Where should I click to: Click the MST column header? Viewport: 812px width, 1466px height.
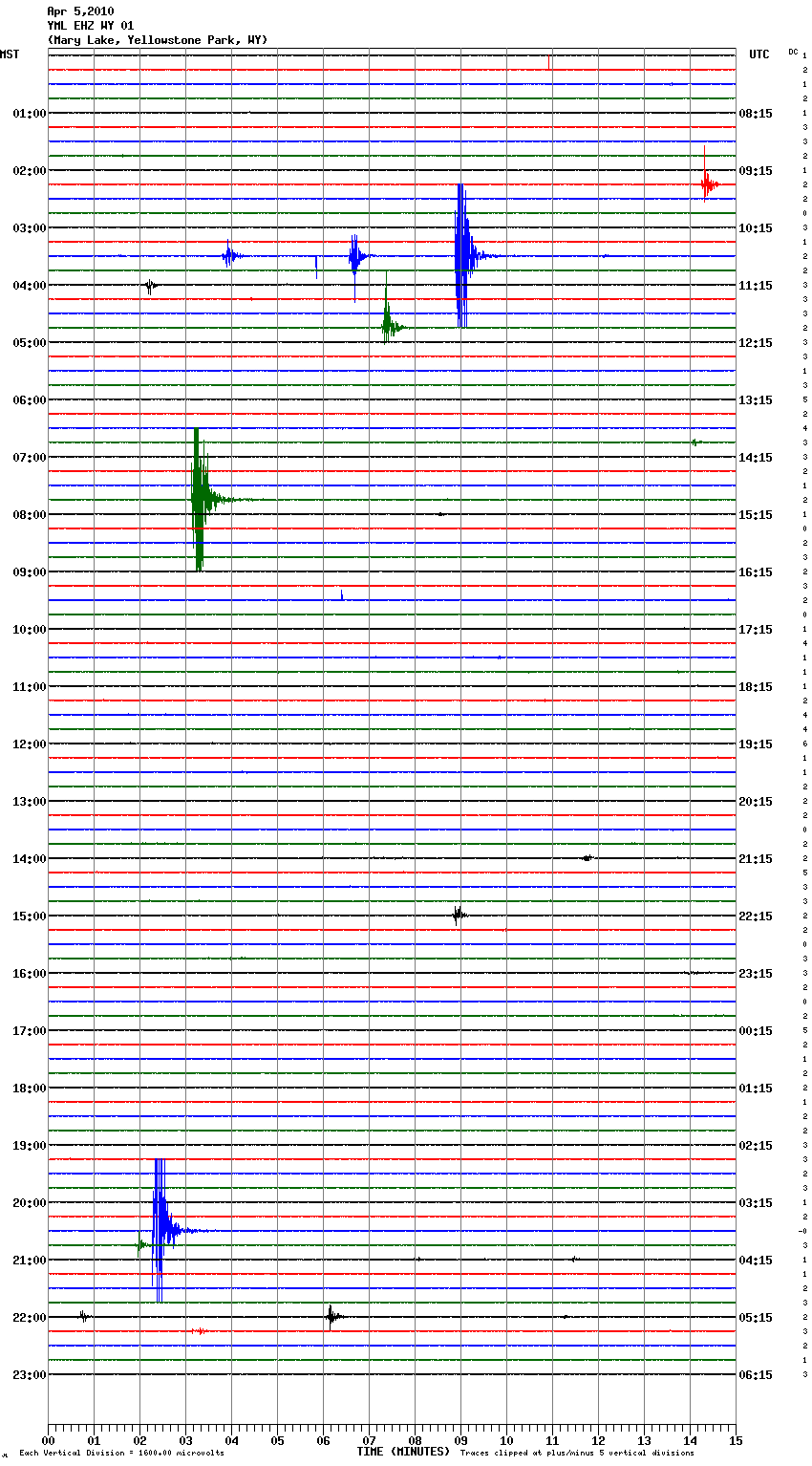[x=10, y=54]
